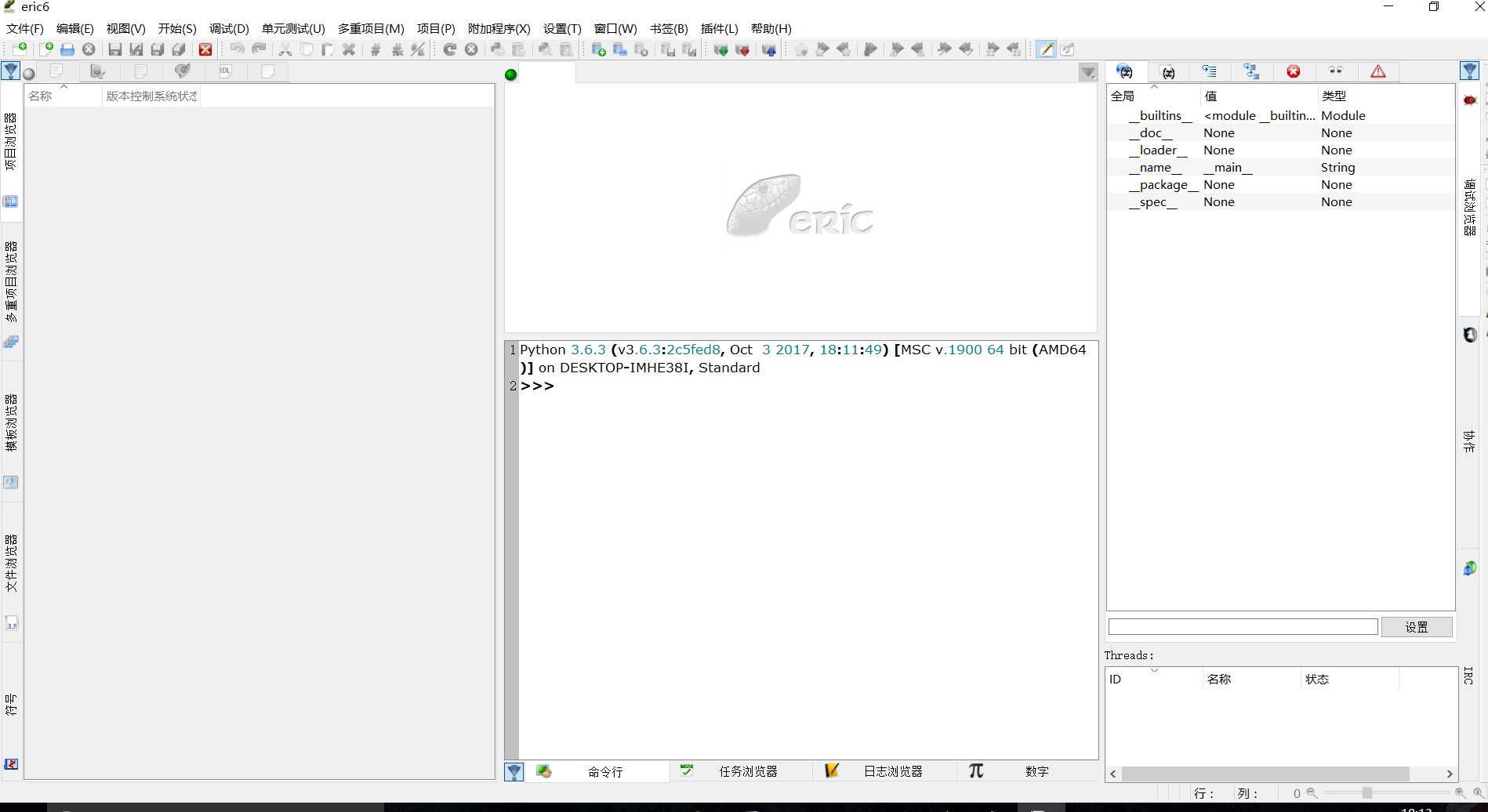This screenshot has height=812, width=1488.
Task: Click the zoom in magnifier in status bar
Action: click(x=1460, y=793)
